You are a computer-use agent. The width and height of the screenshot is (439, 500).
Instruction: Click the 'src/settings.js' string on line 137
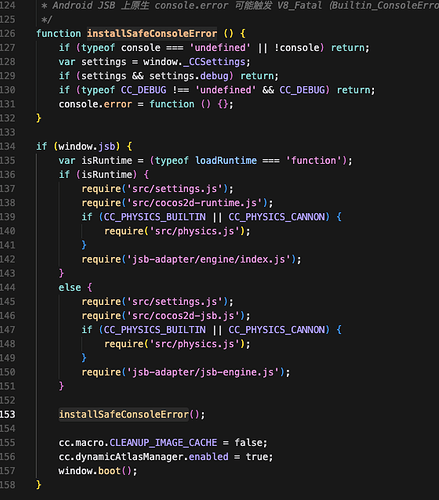click(175, 189)
